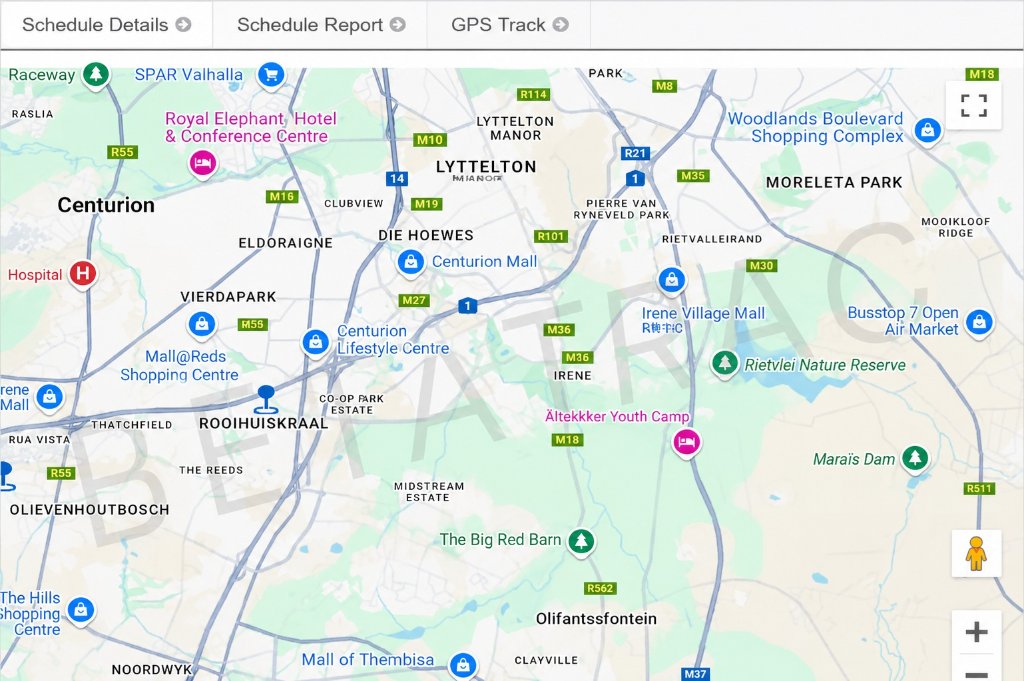1024x681 pixels.
Task: Click the SPAR Valhalla shopping cart marker
Action: pos(271,74)
